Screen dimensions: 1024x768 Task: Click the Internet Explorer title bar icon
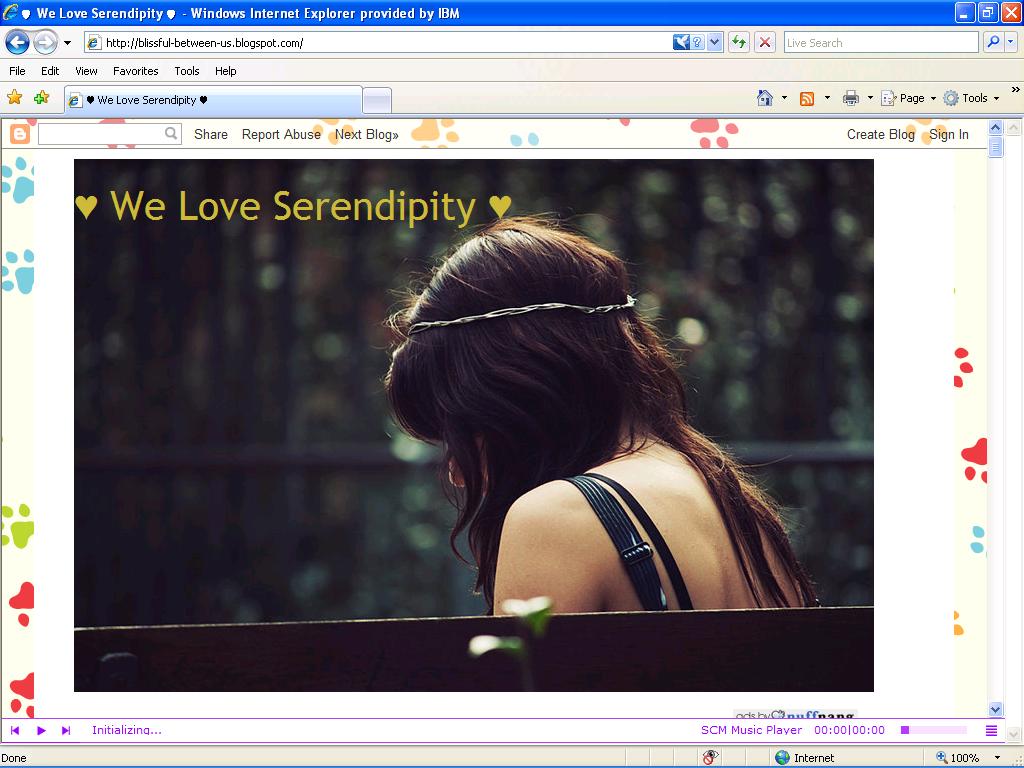click(11, 12)
